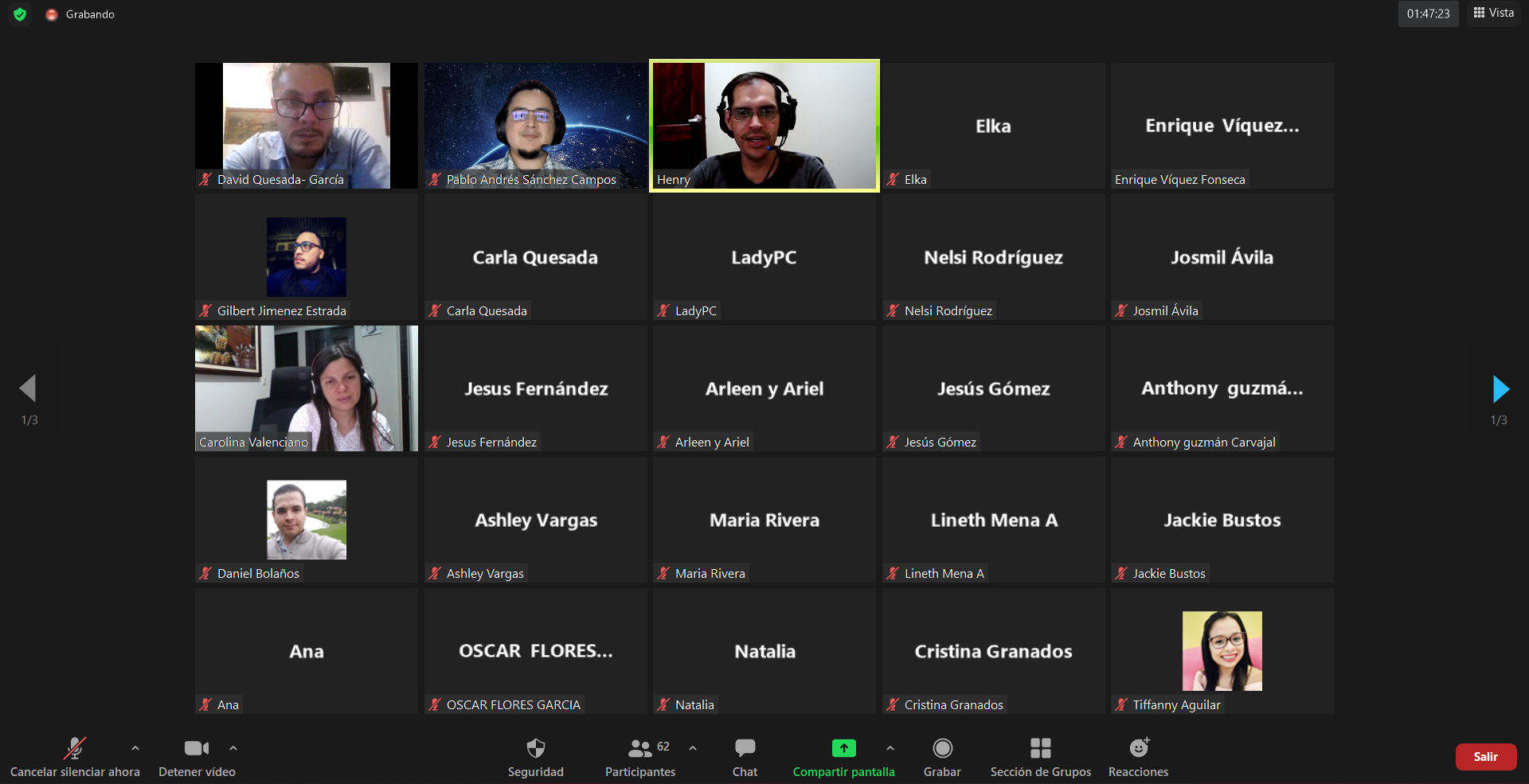Open the Vista layout menu
Image resolution: width=1529 pixels, height=784 pixels.
click(x=1494, y=13)
